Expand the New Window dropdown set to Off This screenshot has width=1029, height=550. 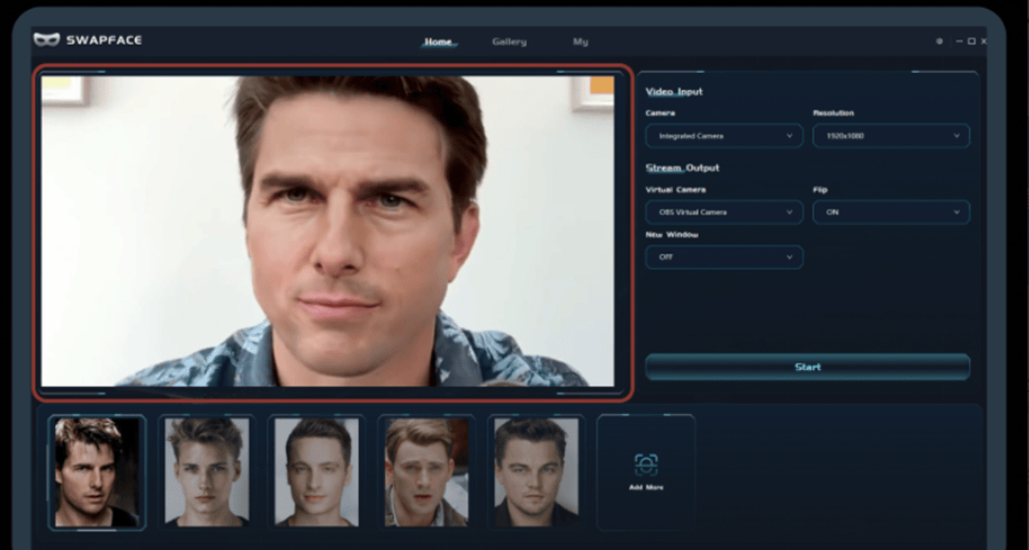click(724, 257)
